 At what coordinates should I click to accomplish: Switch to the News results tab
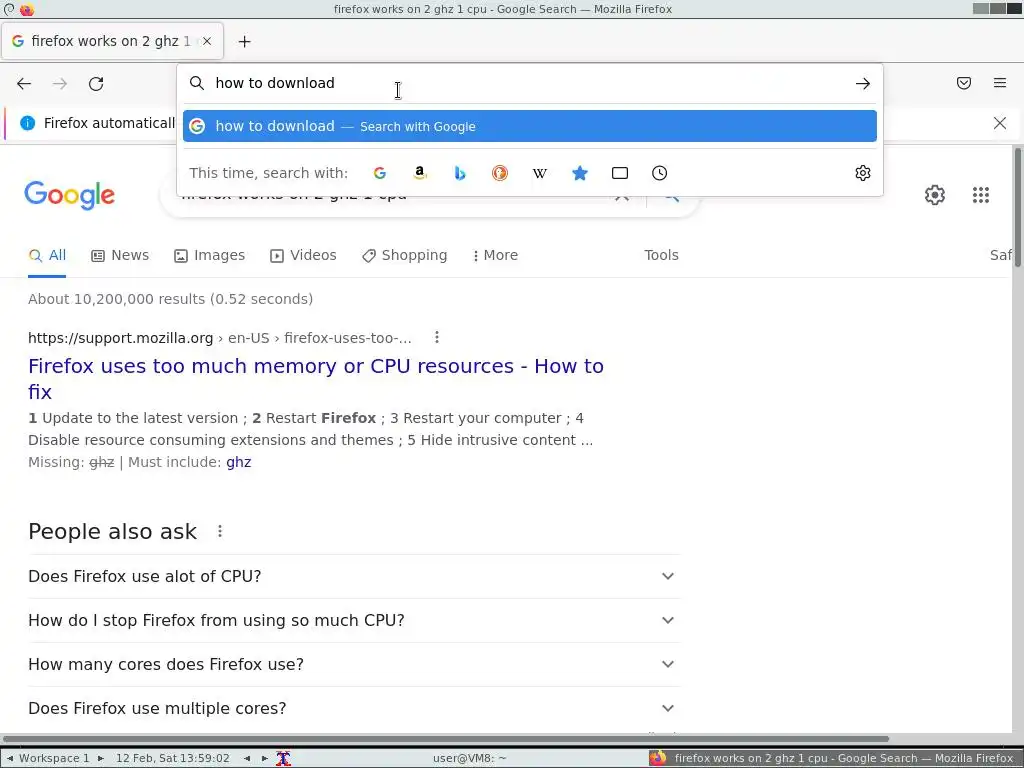click(x=120, y=255)
